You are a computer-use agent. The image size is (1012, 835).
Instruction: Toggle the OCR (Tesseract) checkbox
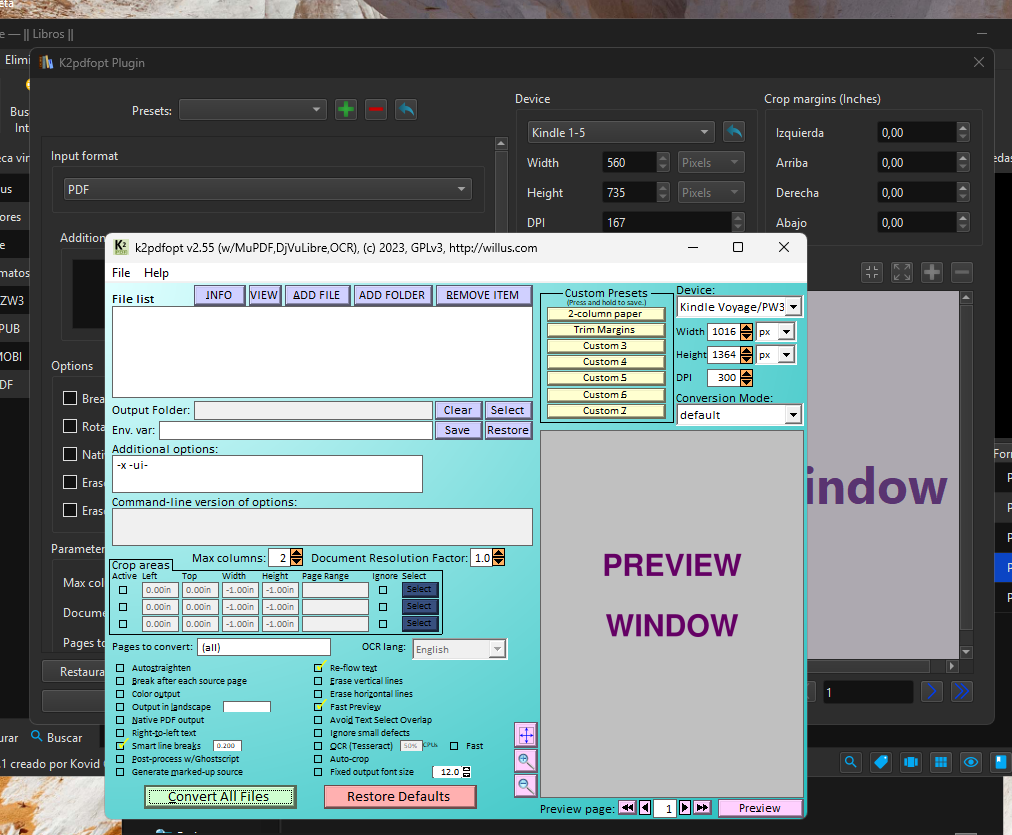coord(320,746)
